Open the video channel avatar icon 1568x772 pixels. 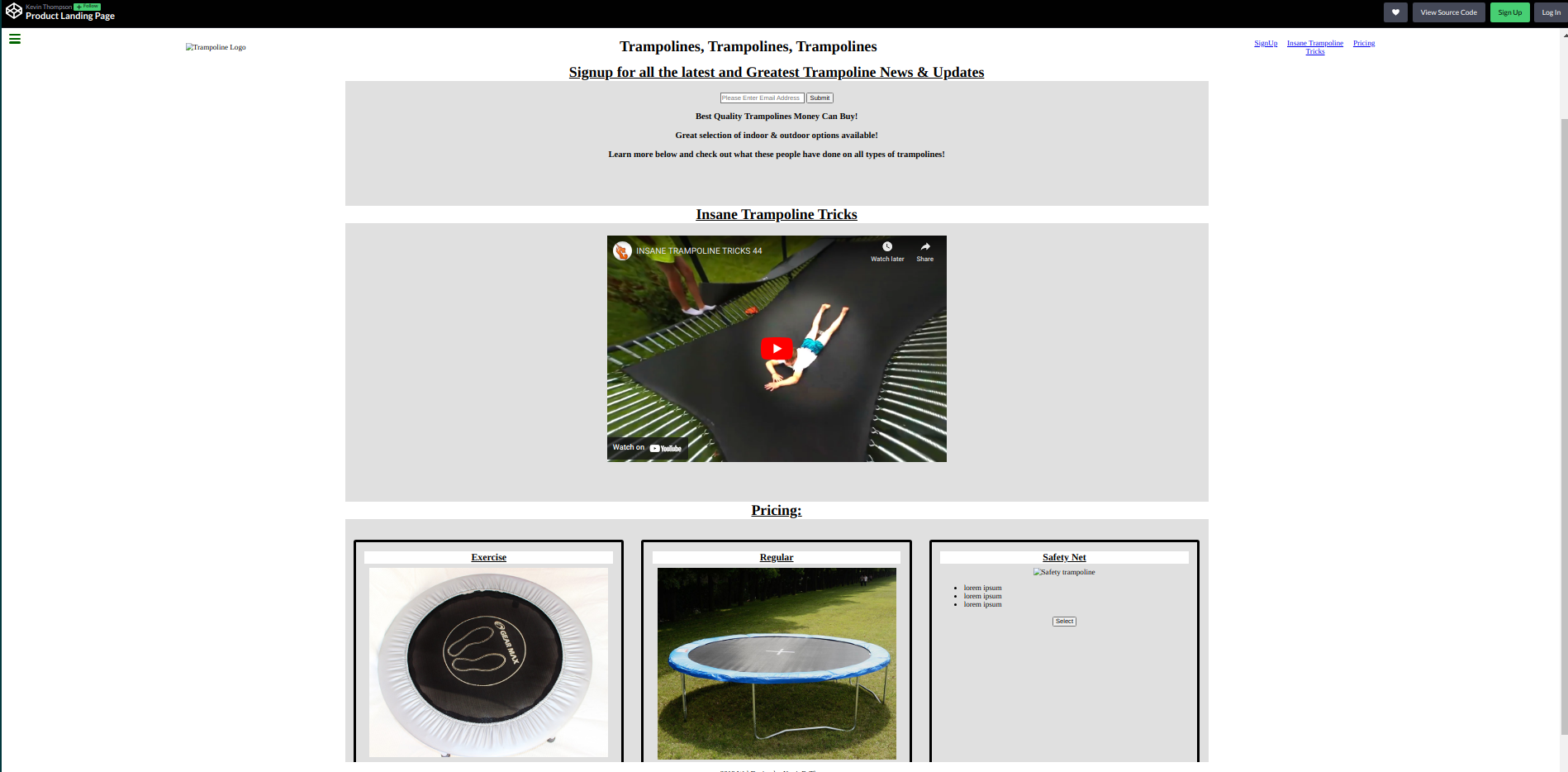(622, 250)
